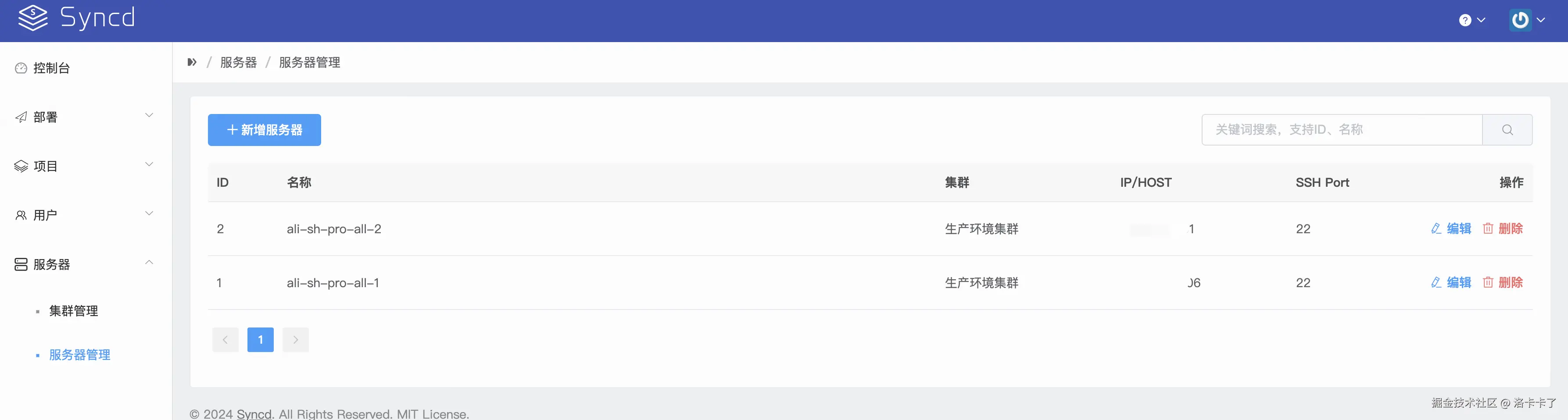
Task: Click the sidebar collapse icon in breadcrumb
Action: point(192,62)
